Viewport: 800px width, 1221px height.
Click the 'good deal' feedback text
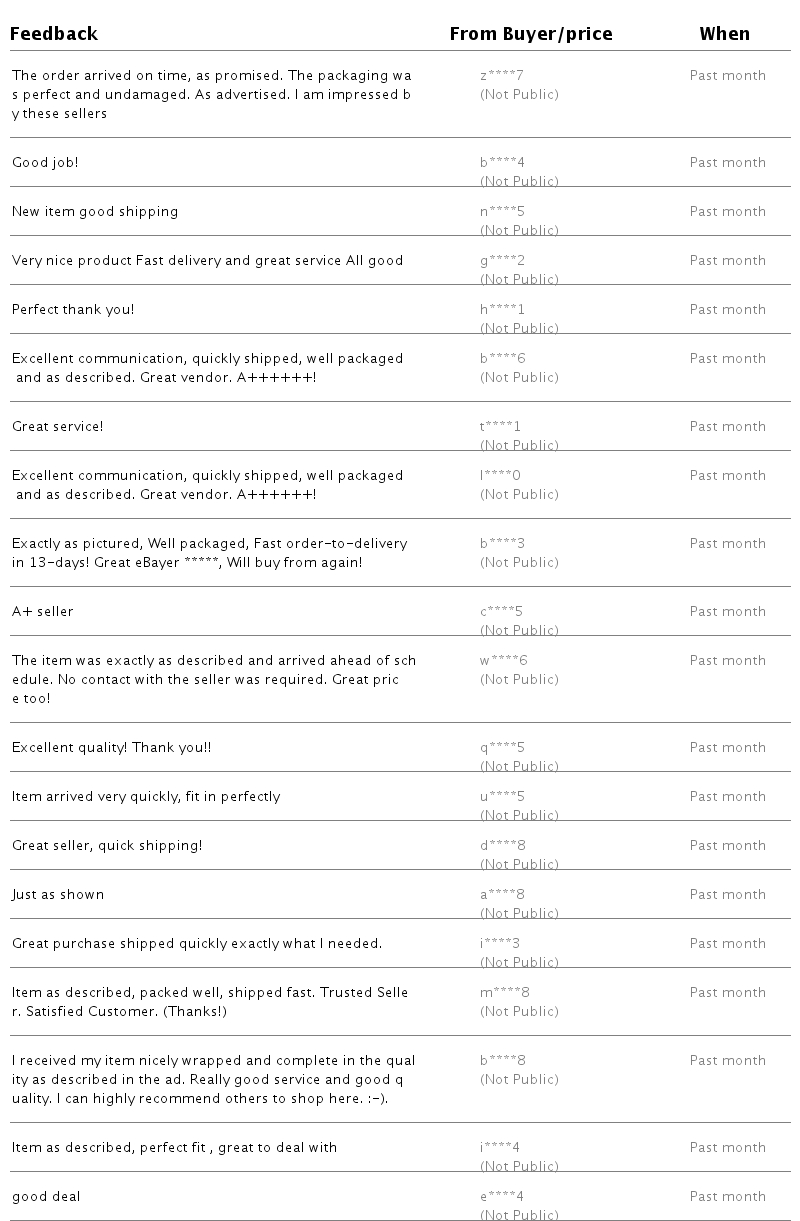pyautogui.click(x=46, y=1196)
